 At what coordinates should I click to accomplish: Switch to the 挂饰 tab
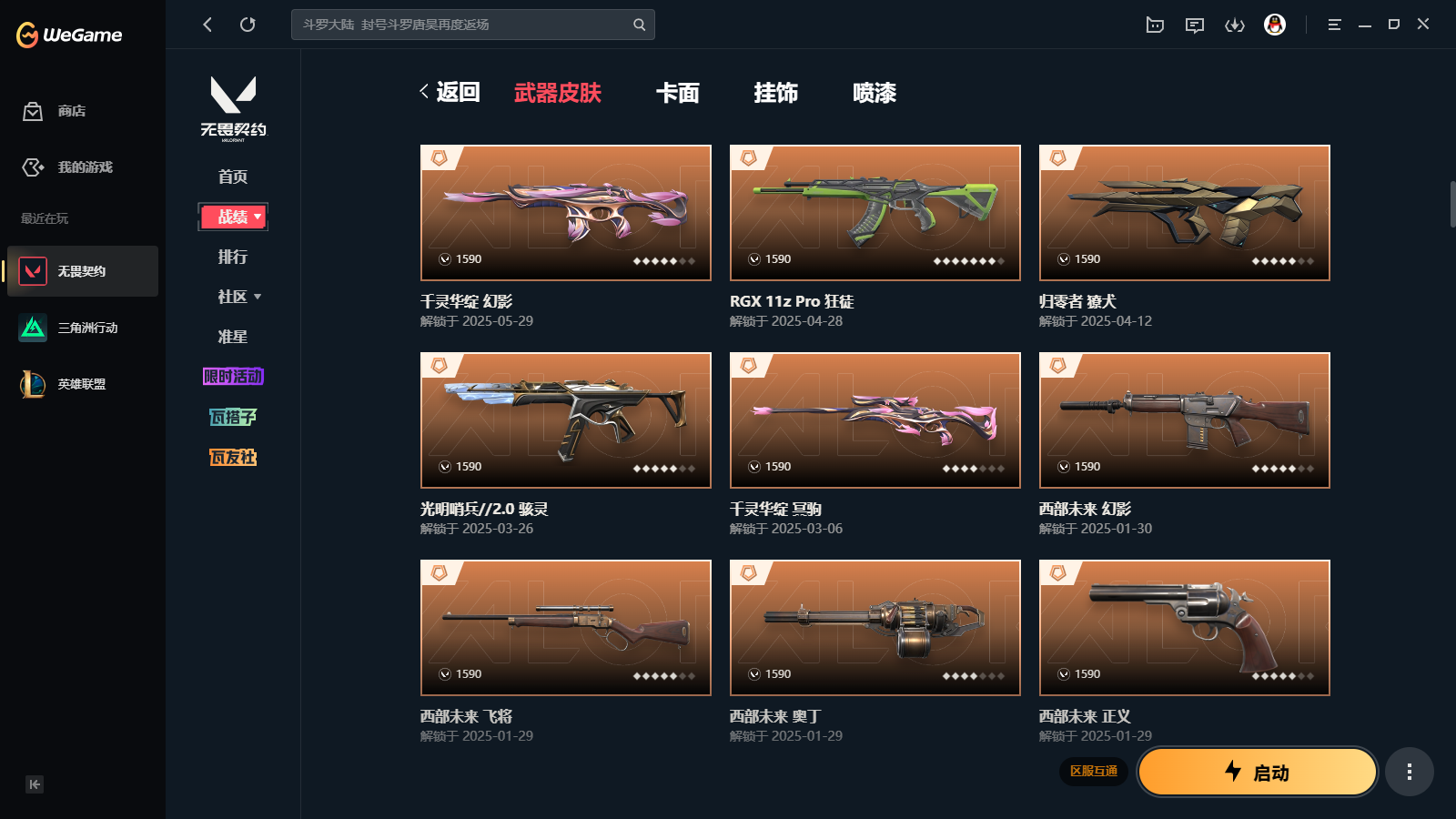pos(776,93)
